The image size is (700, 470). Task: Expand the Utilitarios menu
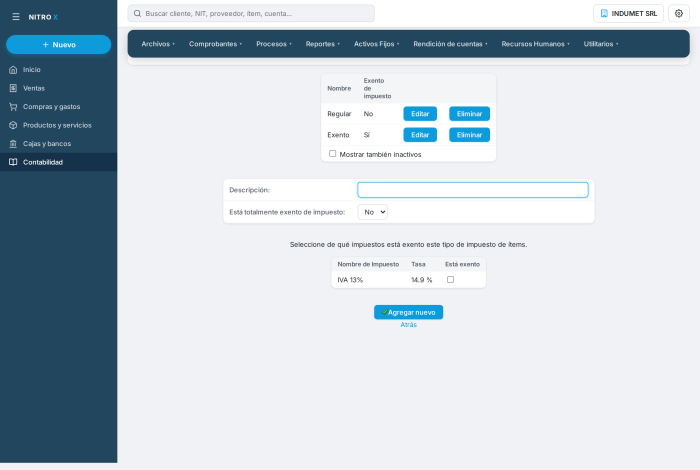[601, 44]
